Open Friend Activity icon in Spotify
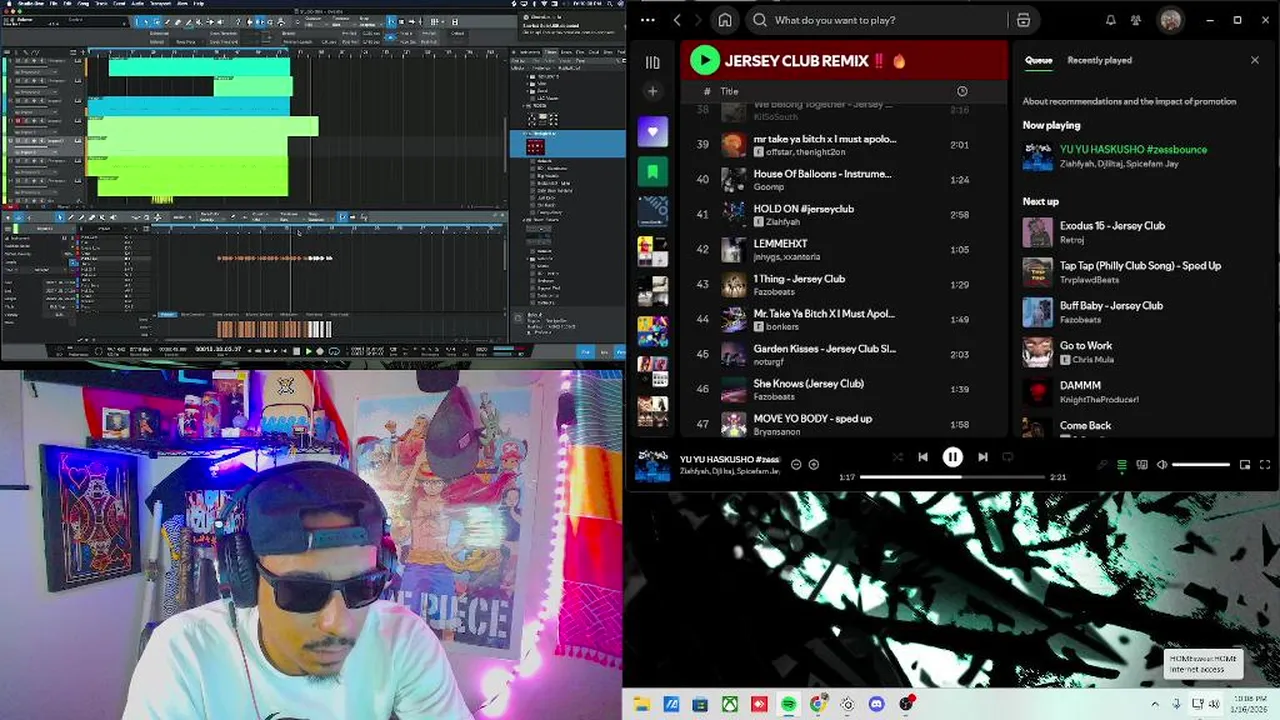Image resolution: width=1280 pixels, height=720 pixels. tap(1136, 20)
